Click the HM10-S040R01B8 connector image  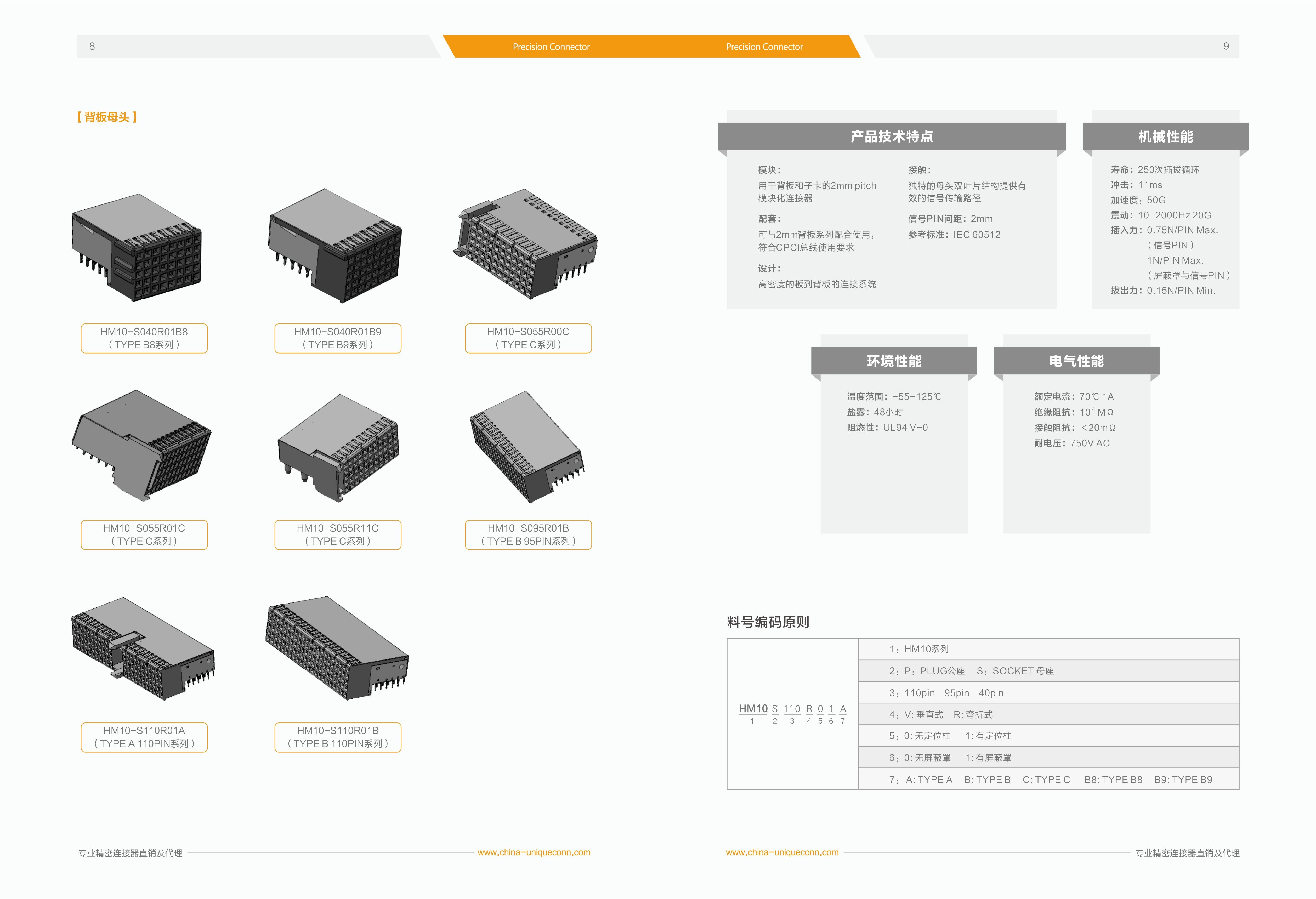click(137, 247)
